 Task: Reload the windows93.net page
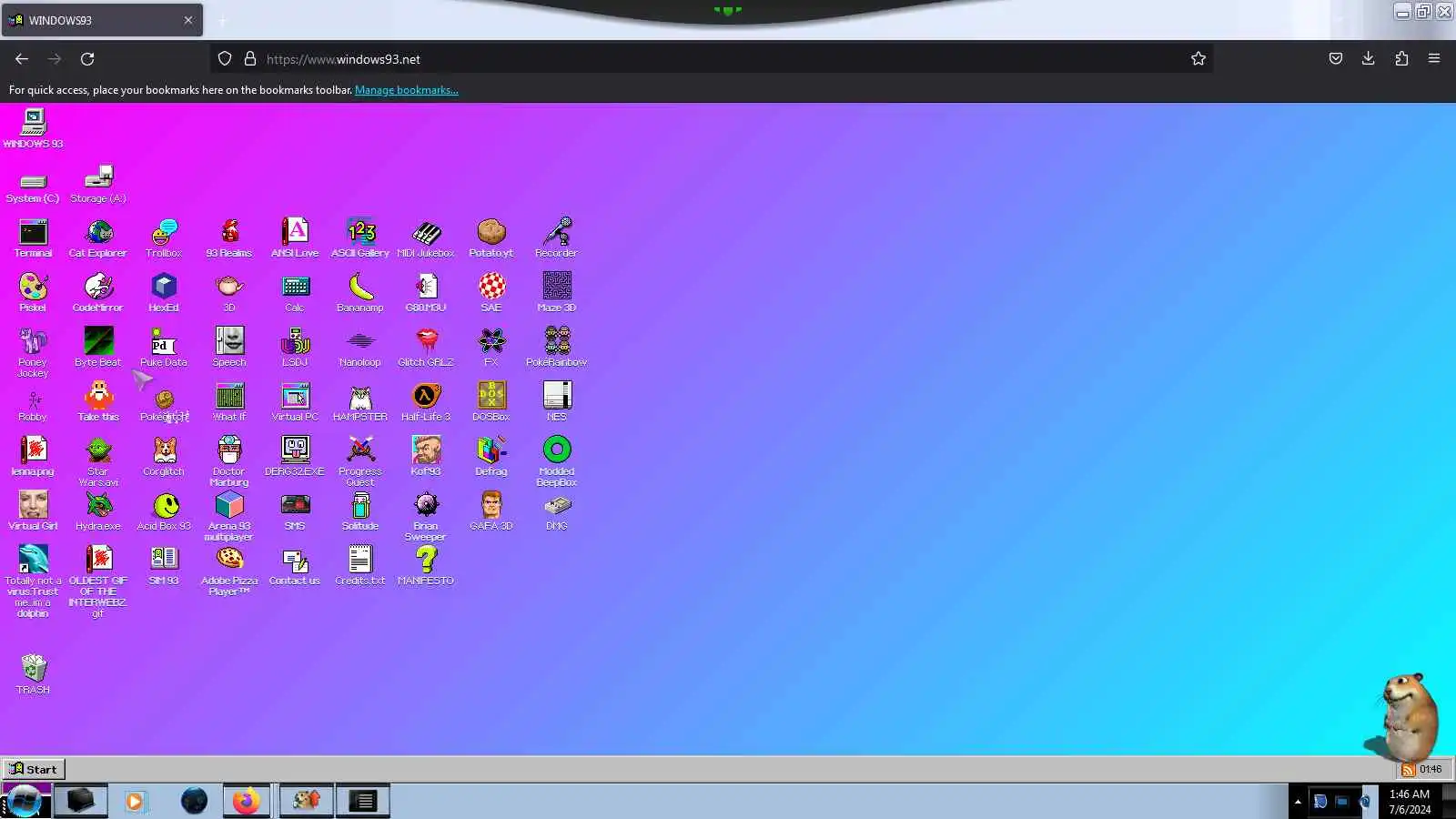point(87,59)
